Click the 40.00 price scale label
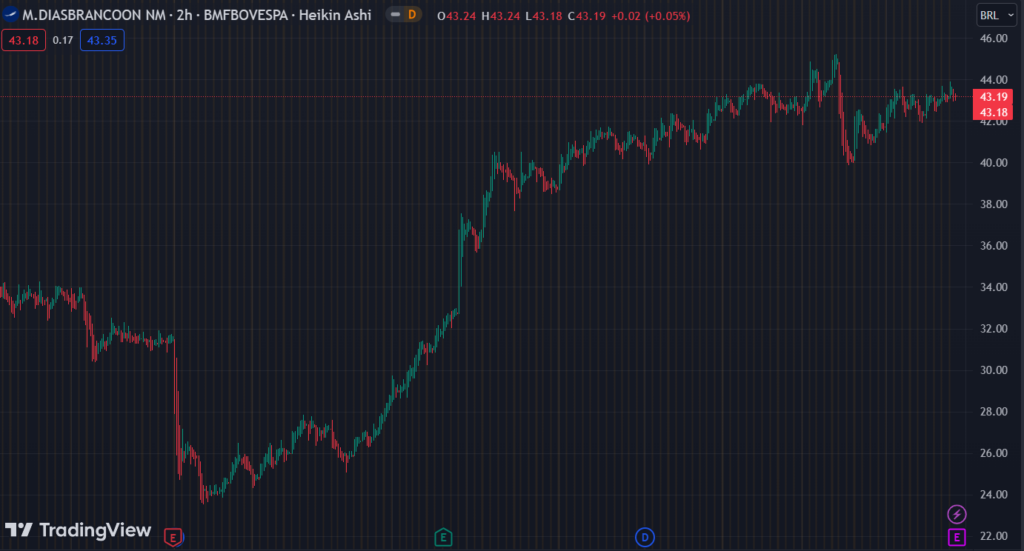This screenshot has width=1024, height=551. [993, 163]
